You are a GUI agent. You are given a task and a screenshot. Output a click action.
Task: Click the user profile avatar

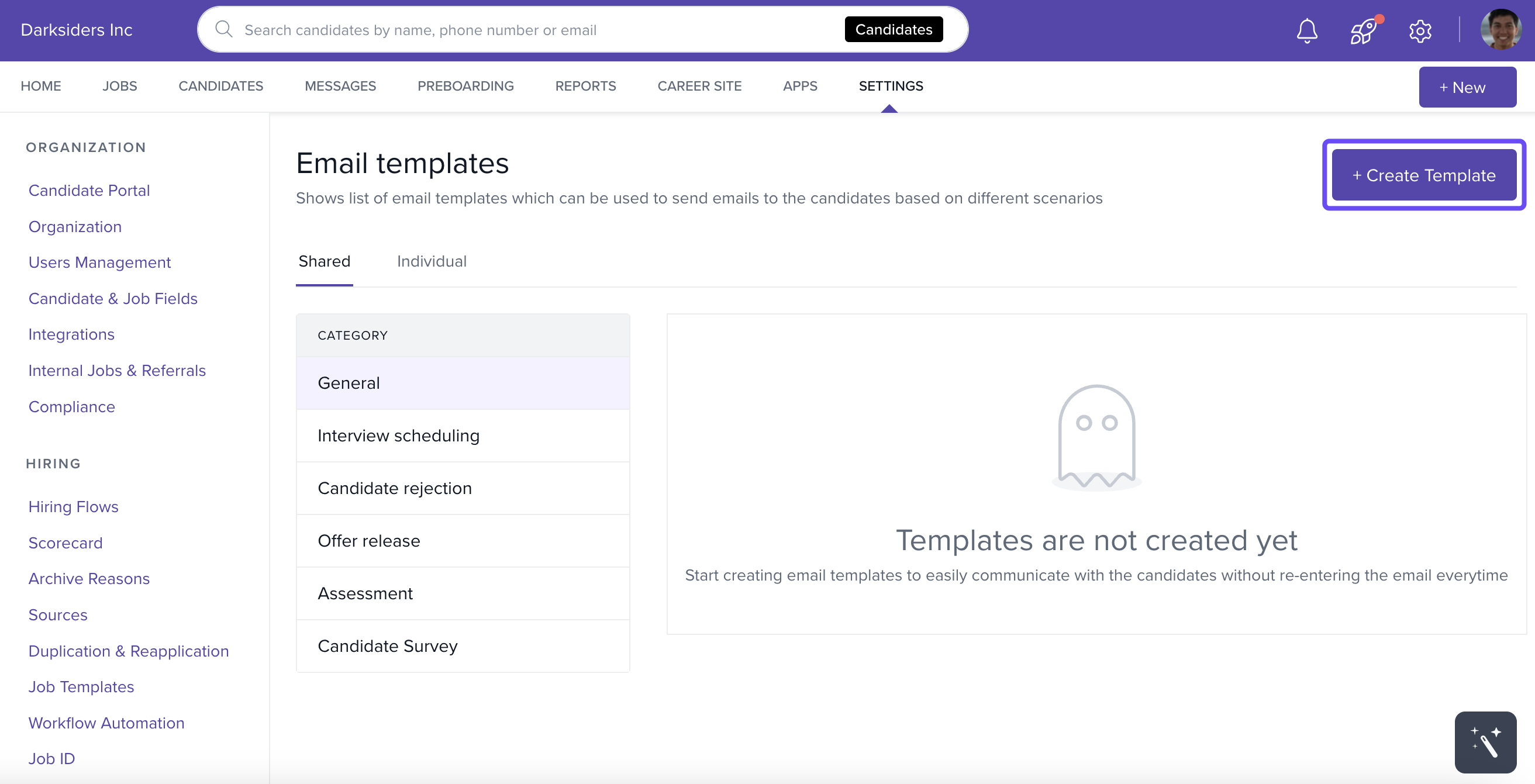click(1500, 30)
